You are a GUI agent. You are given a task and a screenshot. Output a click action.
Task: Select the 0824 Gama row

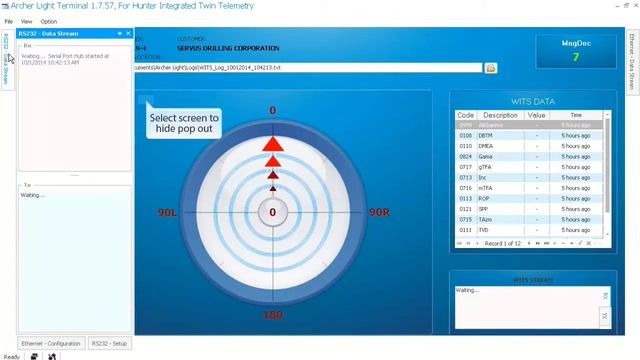tap(529, 157)
